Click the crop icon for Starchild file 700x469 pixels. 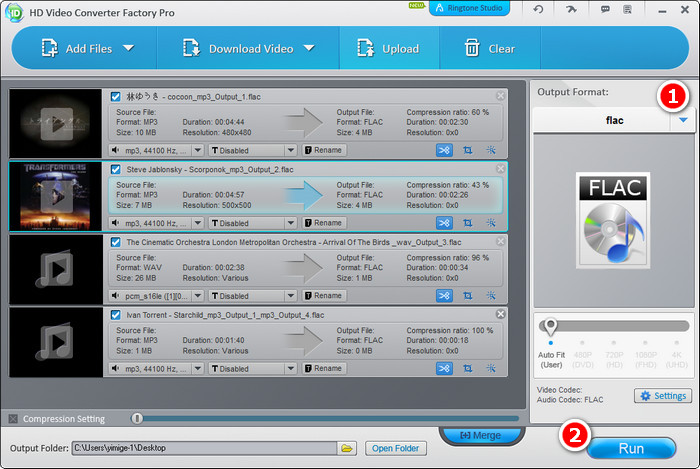tap(467, 369)
